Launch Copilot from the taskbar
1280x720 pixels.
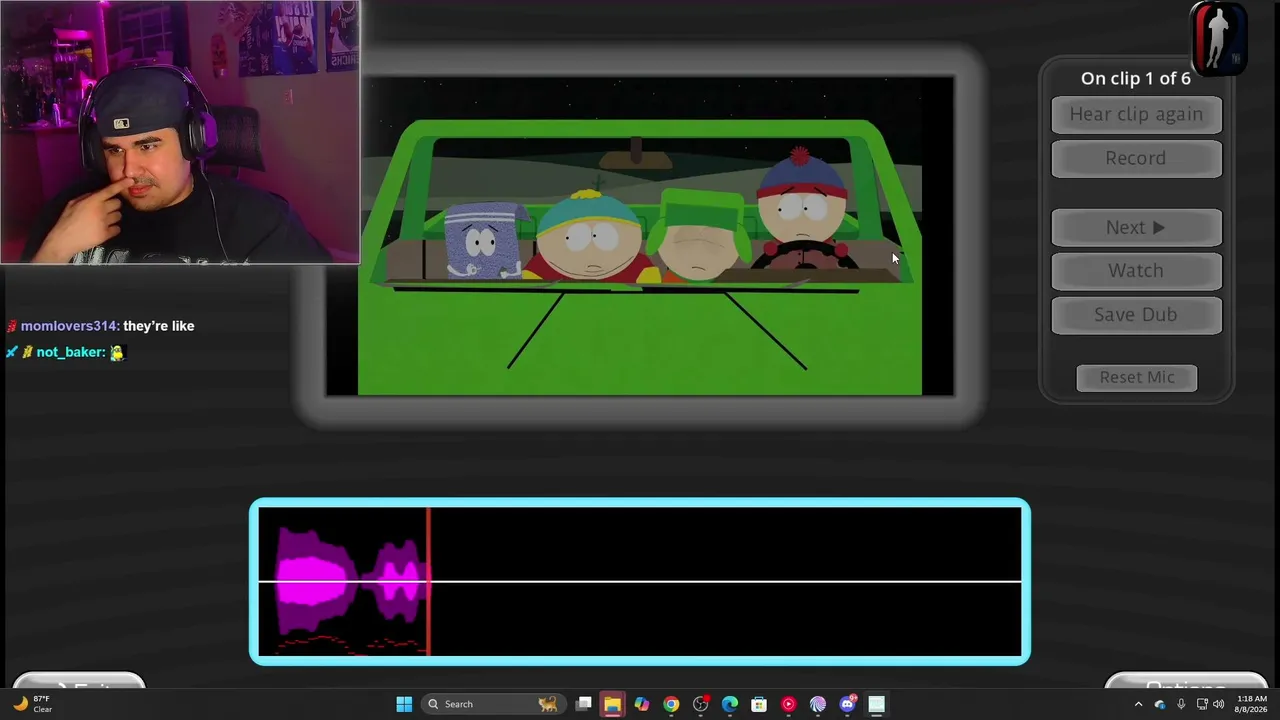[x=642, y=704]
